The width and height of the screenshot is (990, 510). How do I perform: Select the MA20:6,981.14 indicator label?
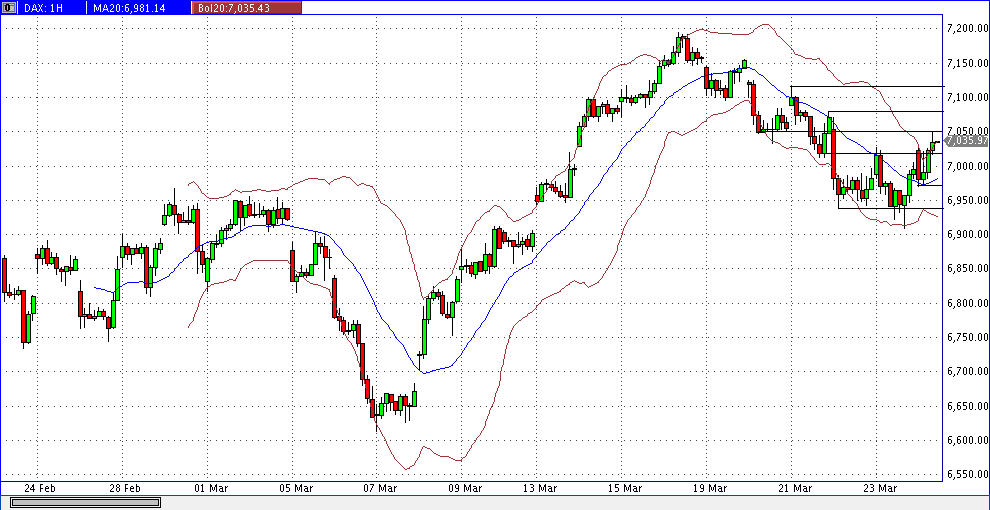(130, 8)
